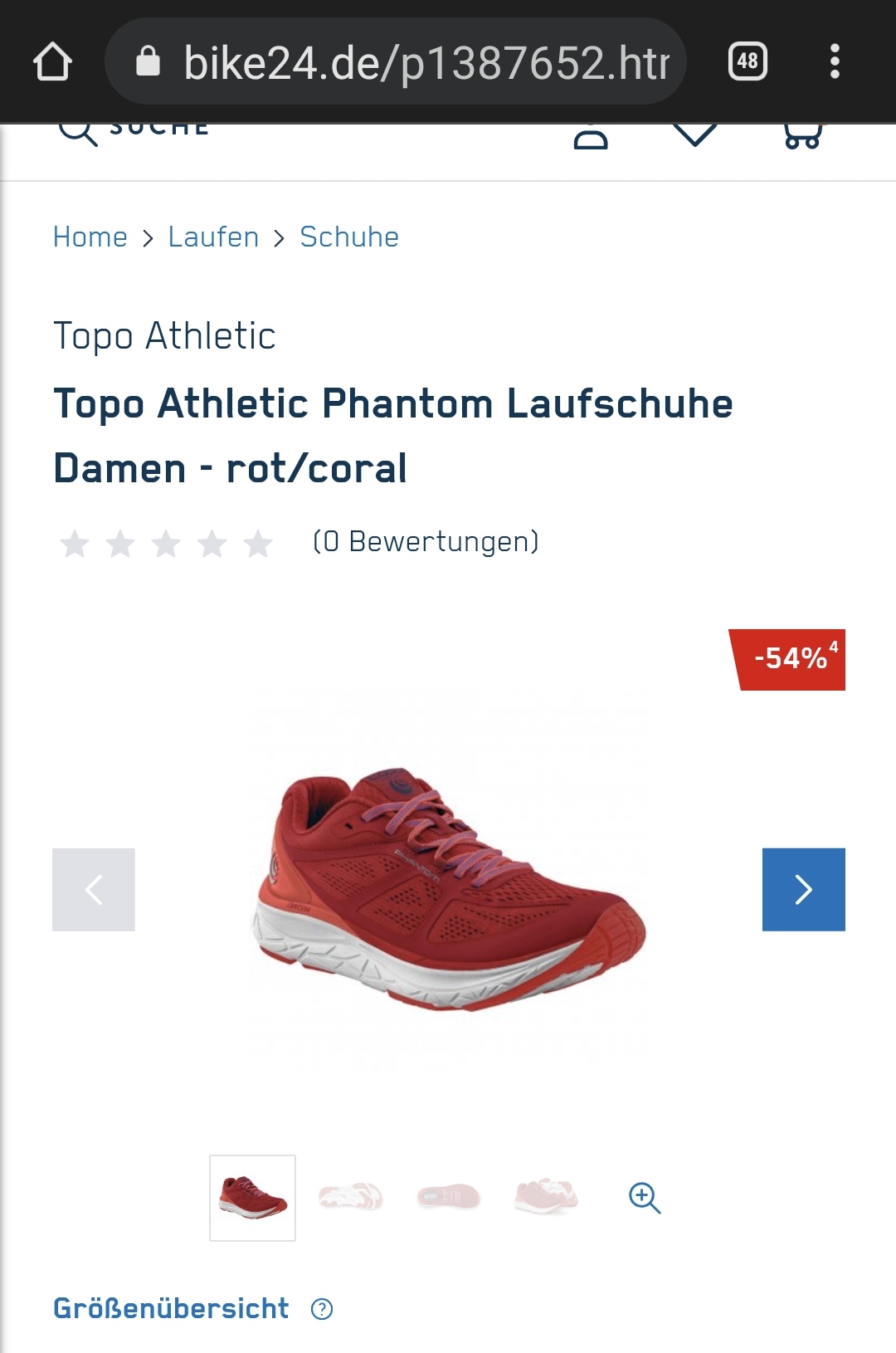The width and height of the screenshot is (896, 1353).
Task: Tap the browser home icon
Action: 52,61
